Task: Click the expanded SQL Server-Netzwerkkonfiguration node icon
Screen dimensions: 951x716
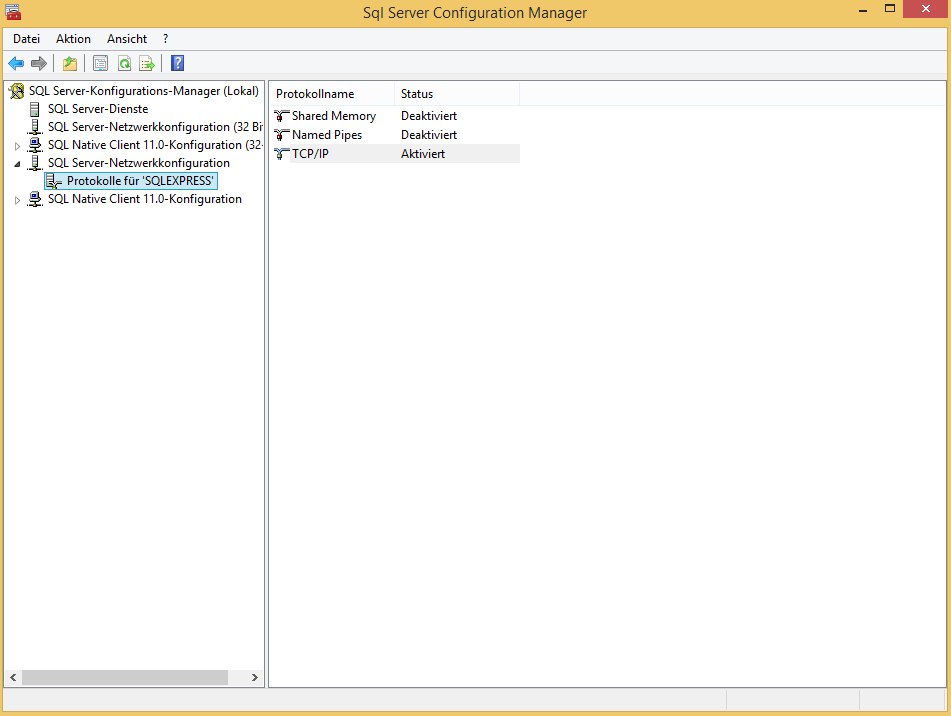Action: pyautogui.click(x=35, y=163)
